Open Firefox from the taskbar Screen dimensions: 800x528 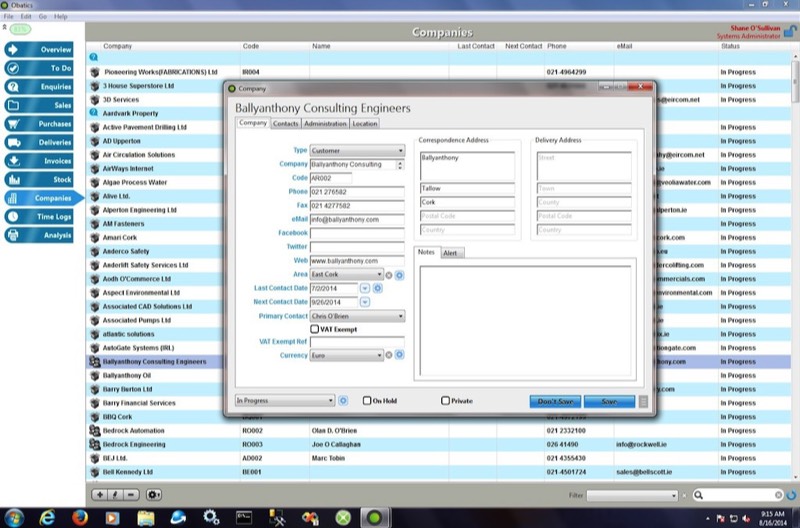[80, 517]
